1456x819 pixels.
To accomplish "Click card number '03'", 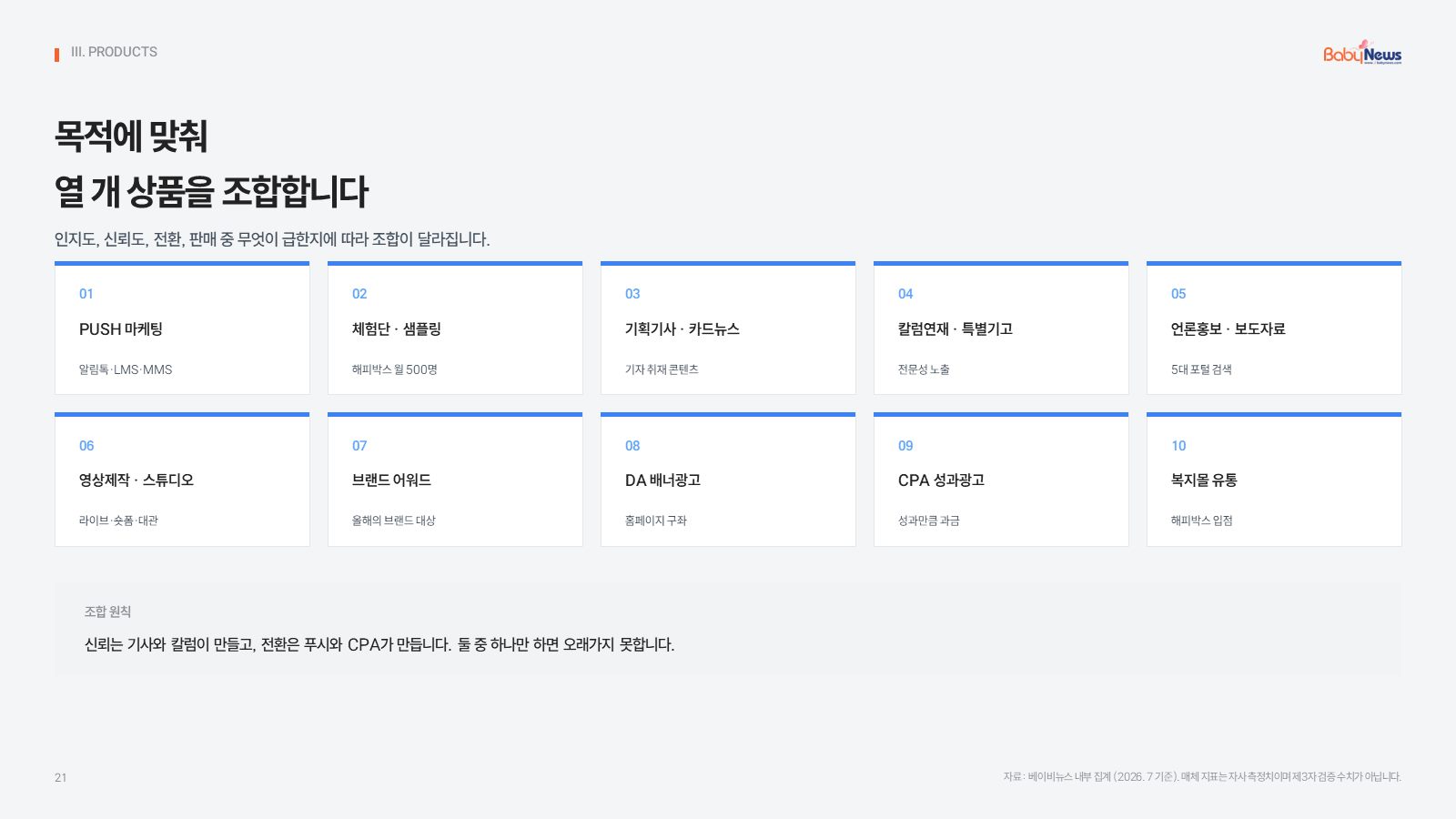I will pos(632,294).
